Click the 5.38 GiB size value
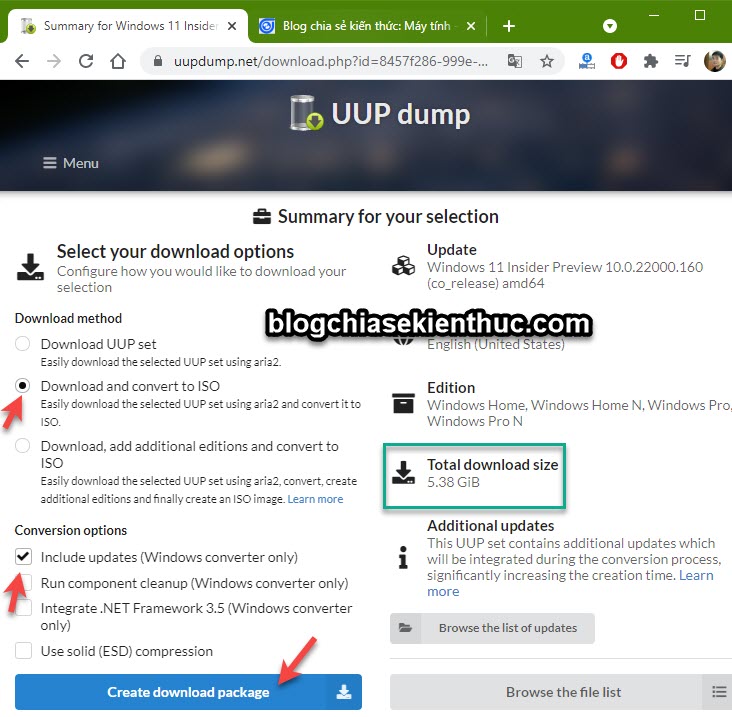Image resolution: width=732 pixels, height=717 pixels. 453,482
